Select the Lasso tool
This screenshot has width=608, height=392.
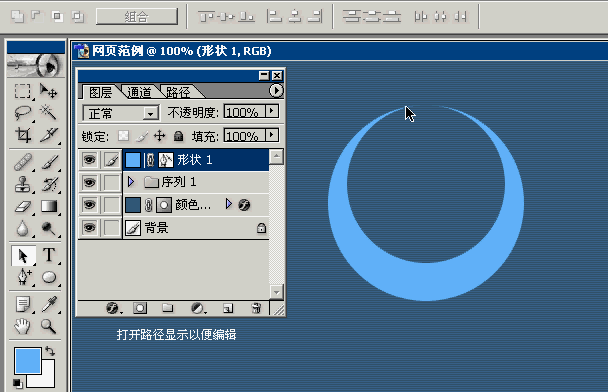(x=22, y=113)
